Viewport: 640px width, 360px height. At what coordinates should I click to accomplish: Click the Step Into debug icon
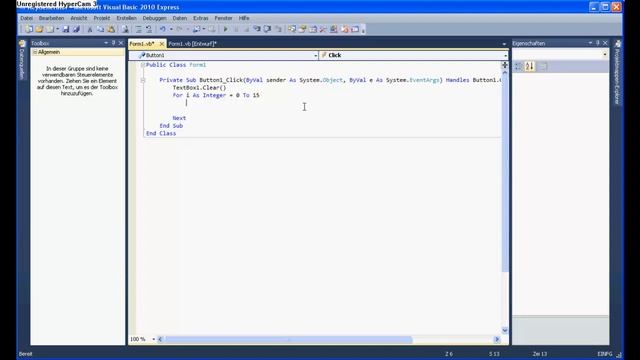tap(257, 29)
